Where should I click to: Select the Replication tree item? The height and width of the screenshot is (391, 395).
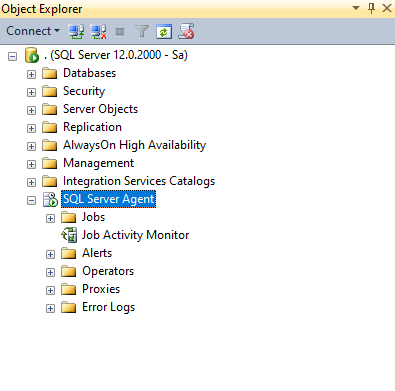pyautogui.click(x=92, y=127)
